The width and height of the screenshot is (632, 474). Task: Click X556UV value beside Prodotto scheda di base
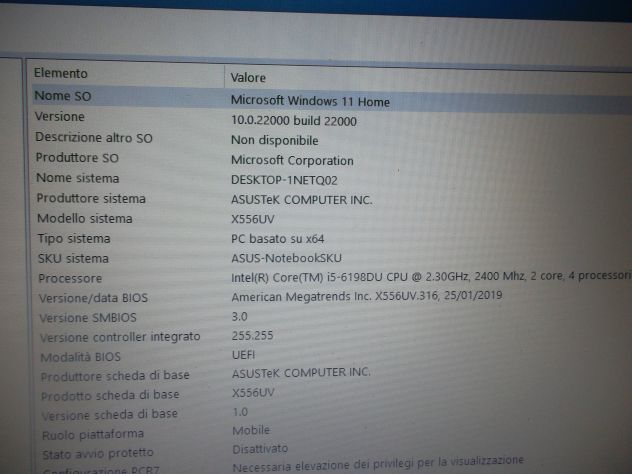pyautogui.click(x=253, y=393)
